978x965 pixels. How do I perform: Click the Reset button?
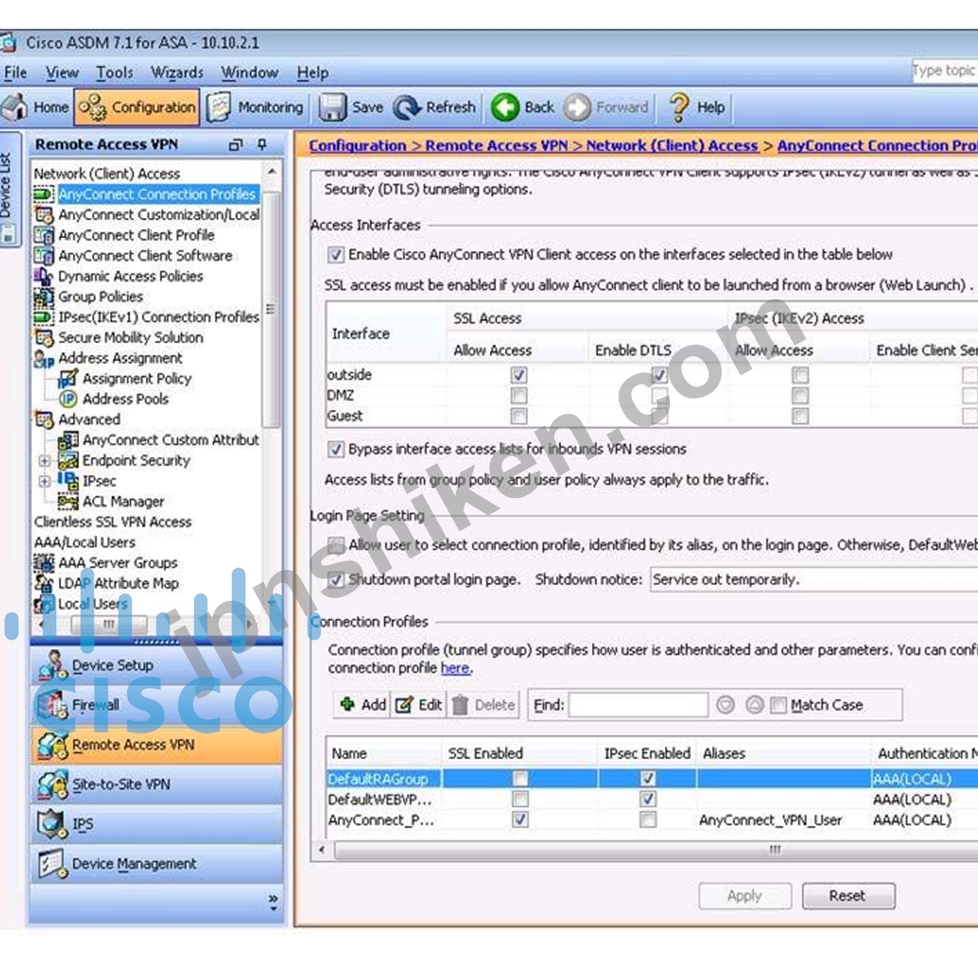click(x=848, y=896)
